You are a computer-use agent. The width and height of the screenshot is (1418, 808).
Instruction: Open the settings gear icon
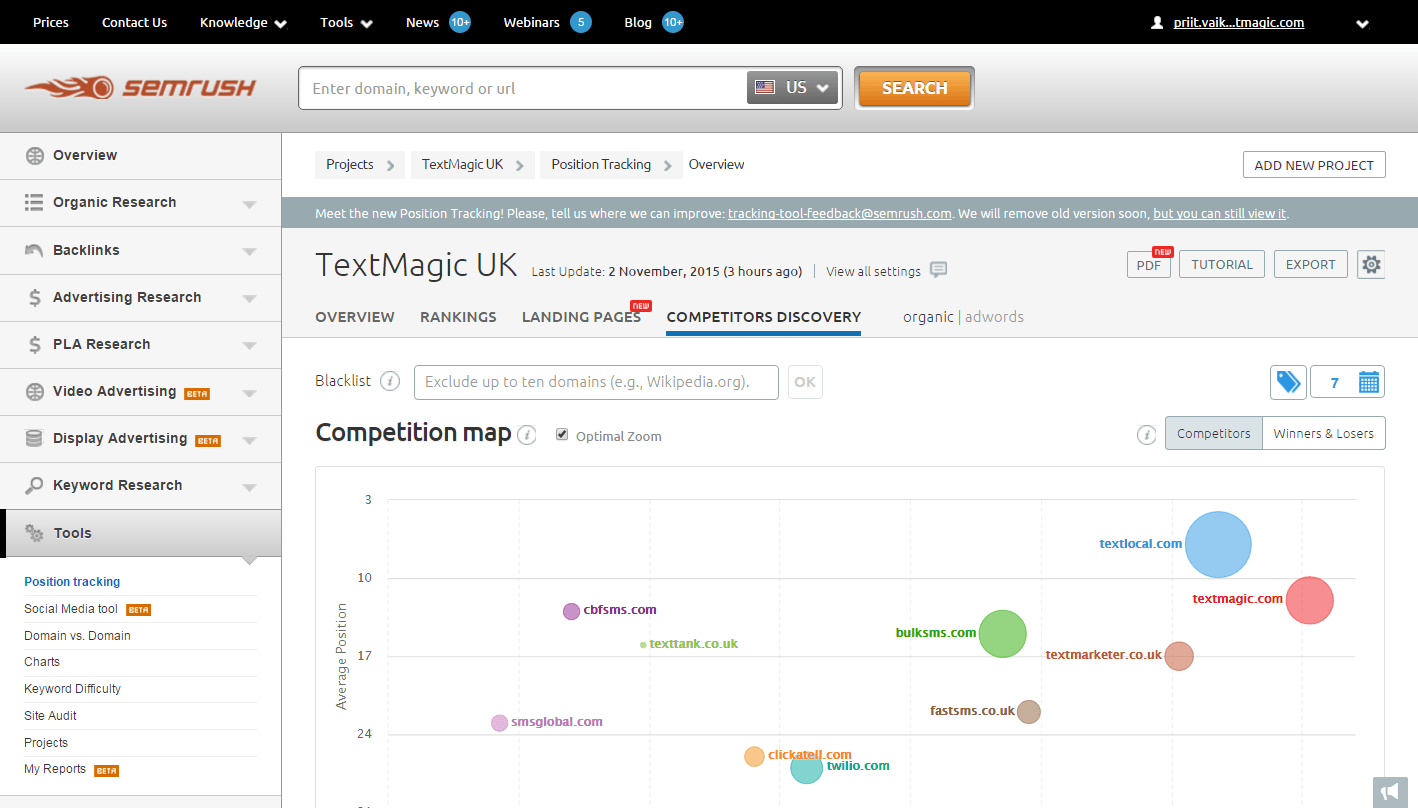(x=1371, y=265)
